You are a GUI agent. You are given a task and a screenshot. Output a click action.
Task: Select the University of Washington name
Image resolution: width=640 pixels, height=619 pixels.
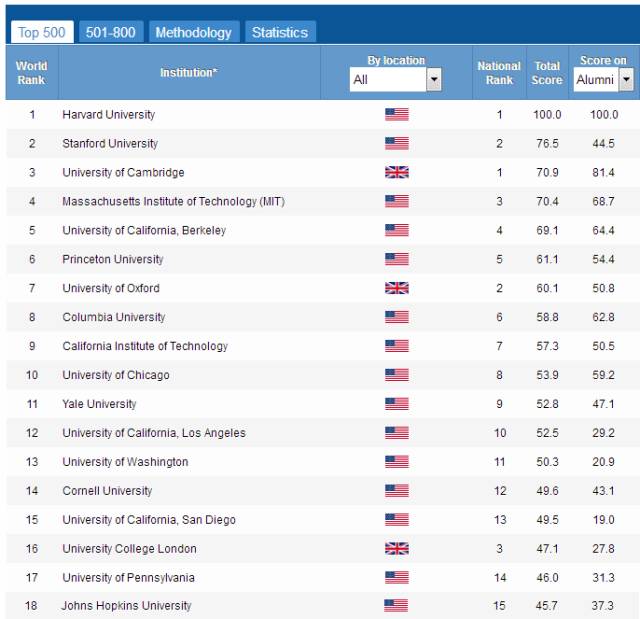coord(125,462)
